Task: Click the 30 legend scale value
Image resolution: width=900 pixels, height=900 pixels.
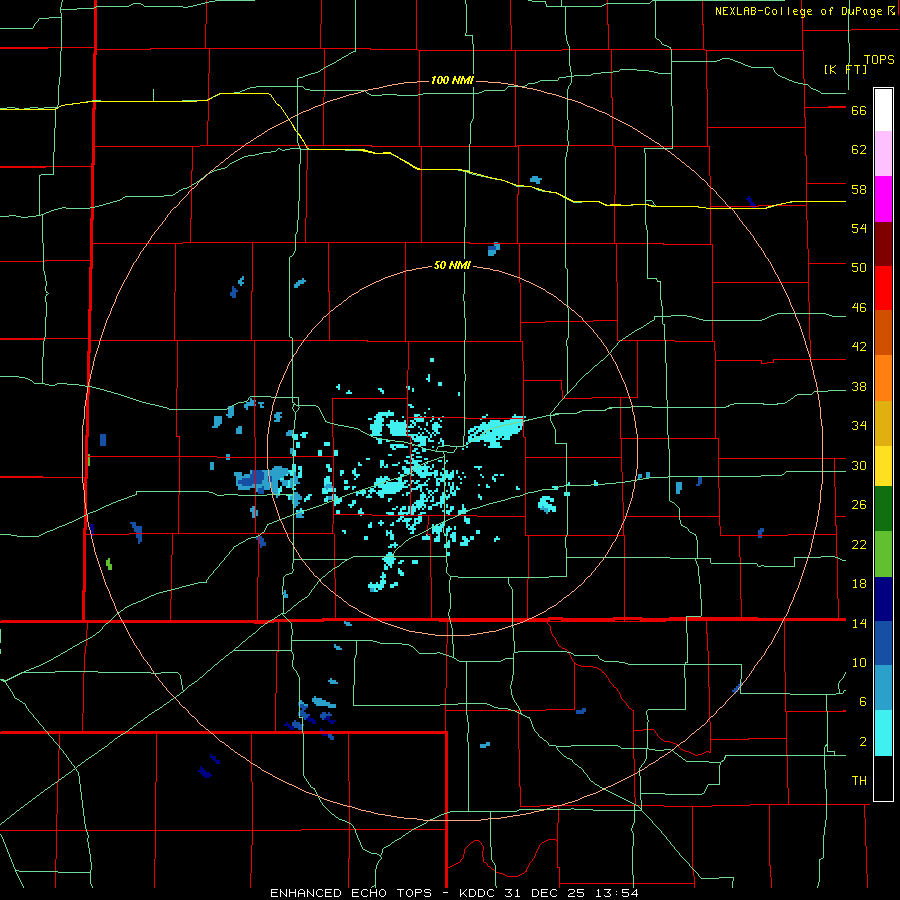Action: click(x=859, y=465)
